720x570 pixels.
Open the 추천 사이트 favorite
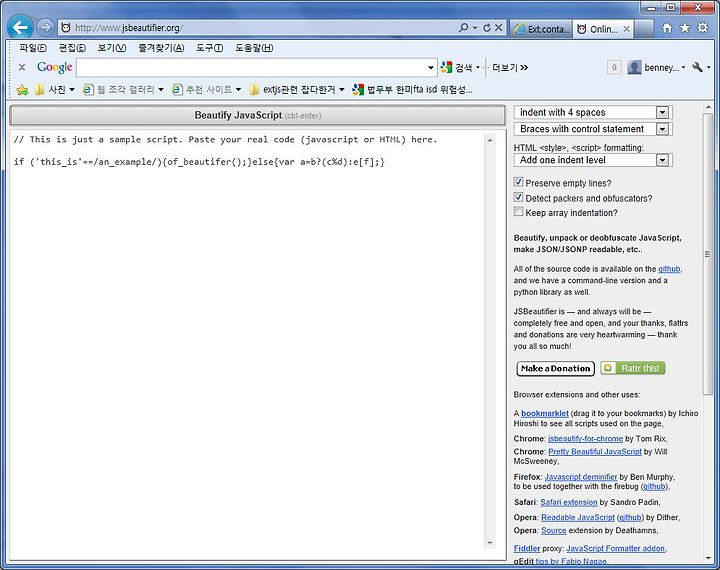(206, 90)
